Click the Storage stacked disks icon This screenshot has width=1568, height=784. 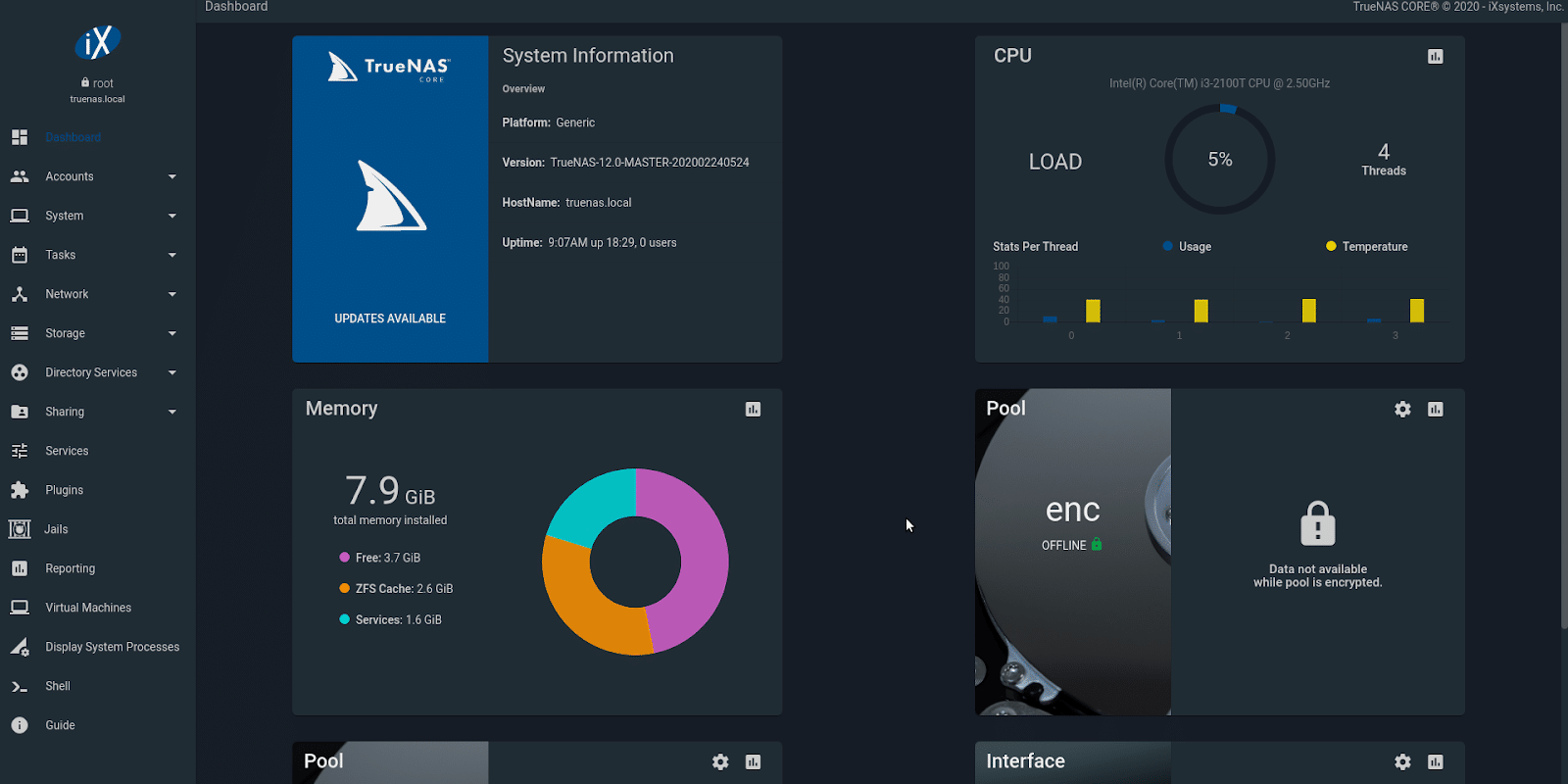20,333
